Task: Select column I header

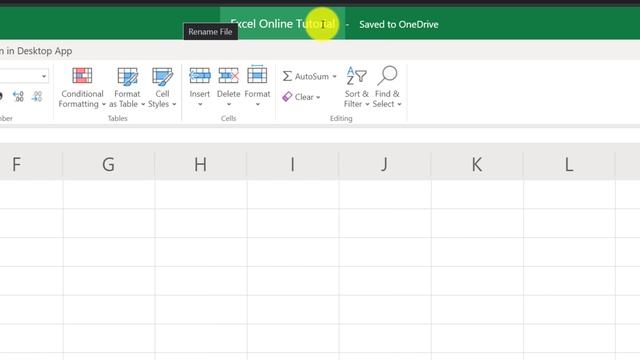Action: [293, 164]
